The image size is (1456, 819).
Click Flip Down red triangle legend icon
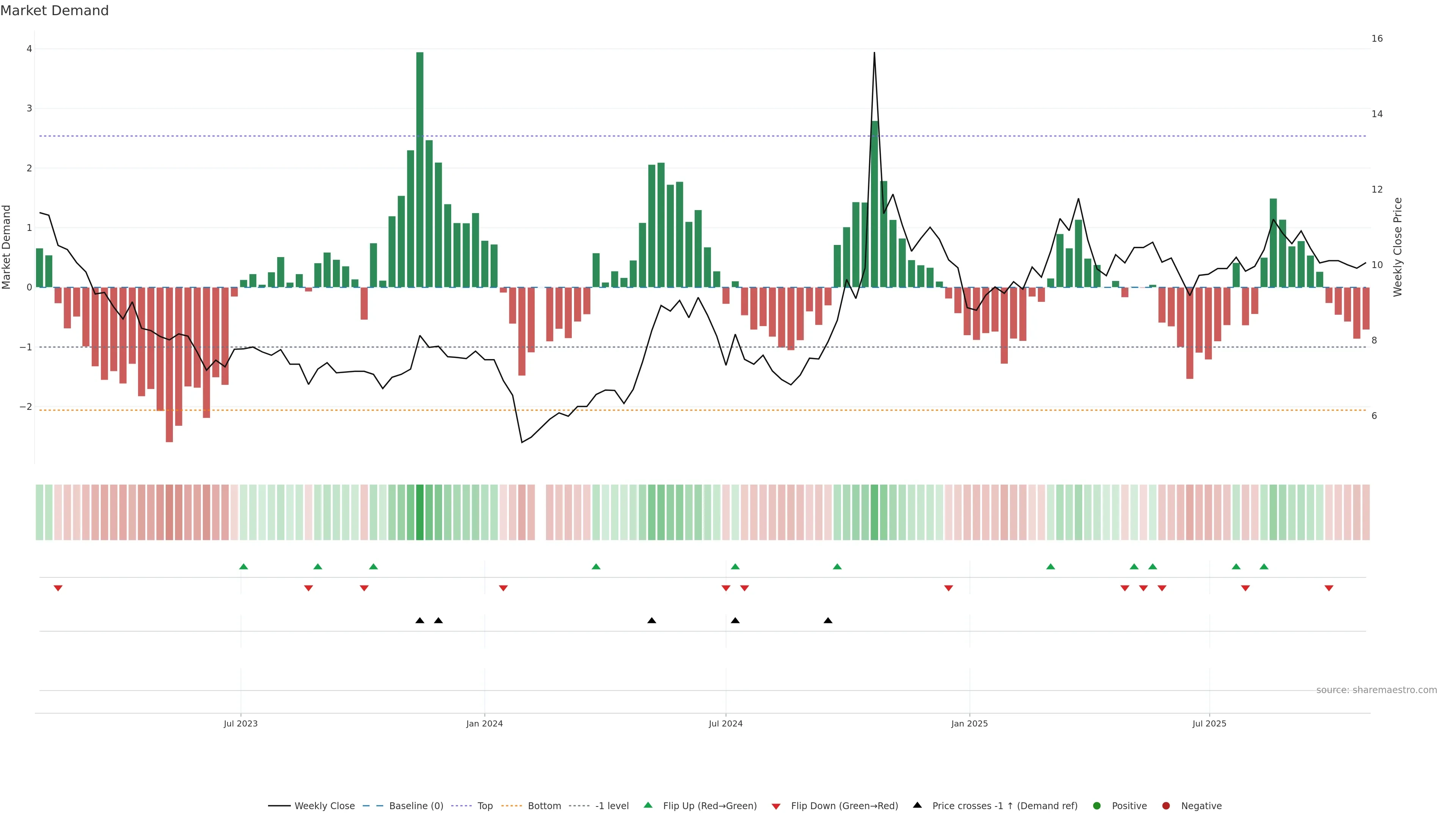tap(776, 806)
